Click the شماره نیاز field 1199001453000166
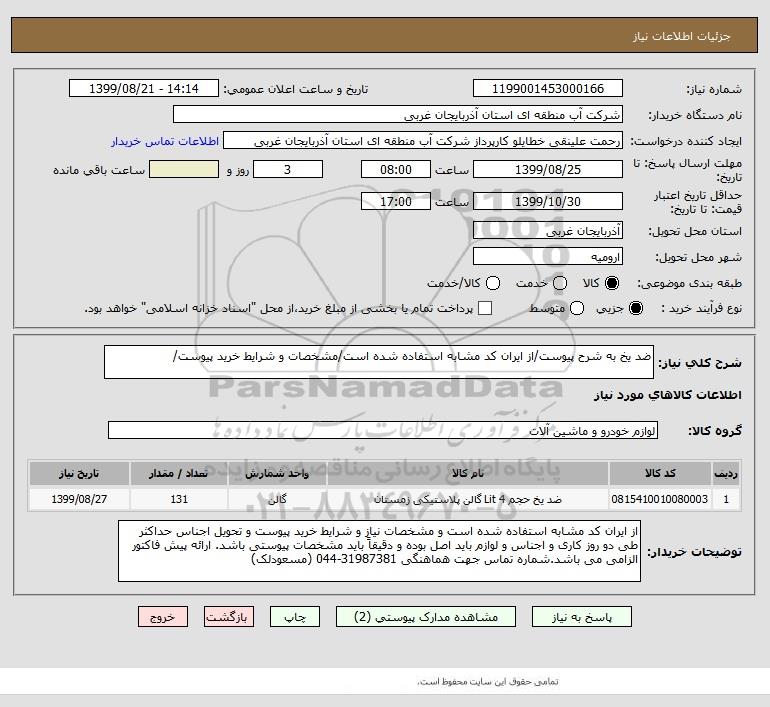Viewport: 770px width, 707px height. [548, 88]
